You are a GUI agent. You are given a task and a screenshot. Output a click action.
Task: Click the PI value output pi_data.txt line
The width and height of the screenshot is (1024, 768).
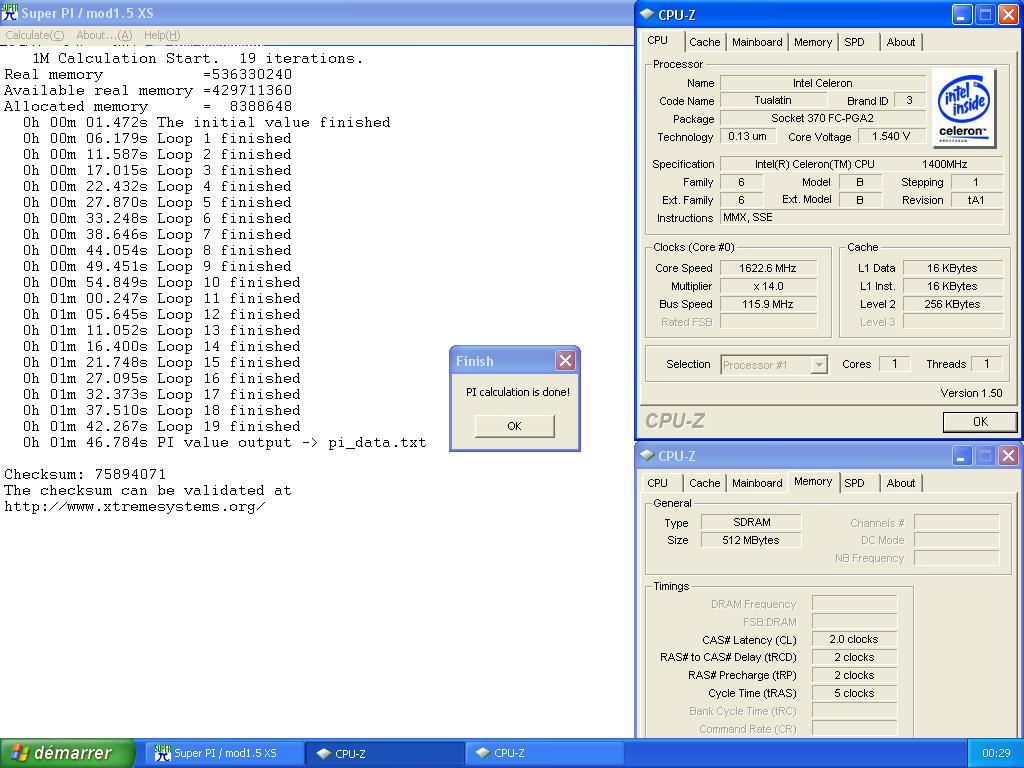tap(225, 442)
